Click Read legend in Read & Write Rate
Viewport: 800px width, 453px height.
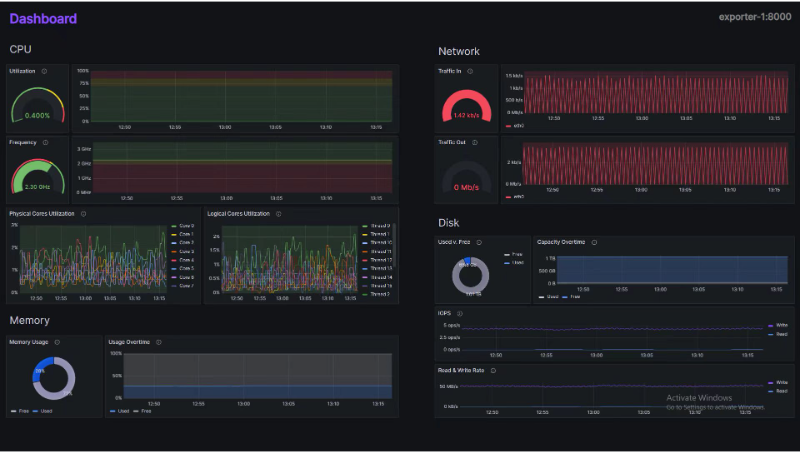[x=778, y=392]
